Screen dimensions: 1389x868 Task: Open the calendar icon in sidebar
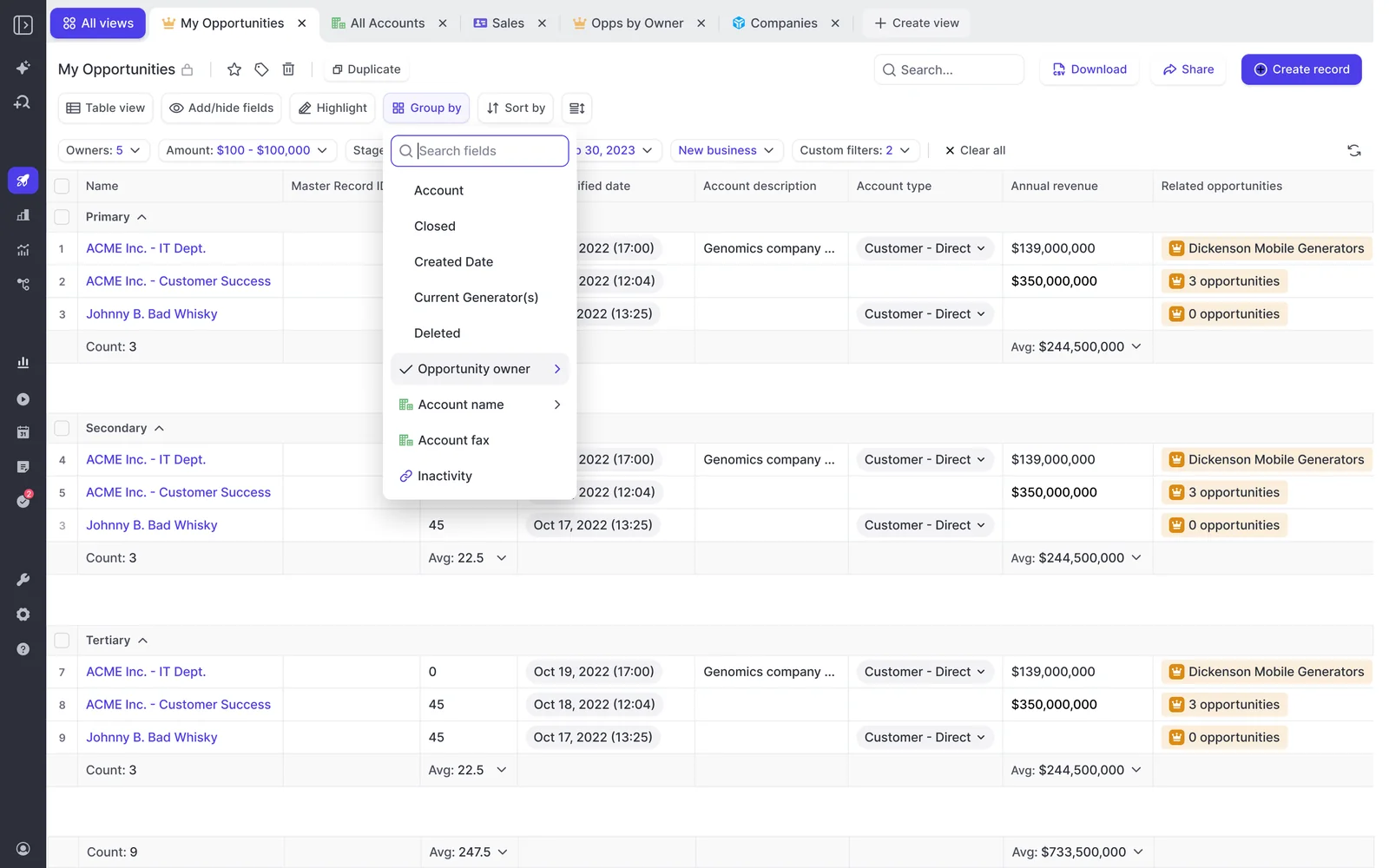23,432
